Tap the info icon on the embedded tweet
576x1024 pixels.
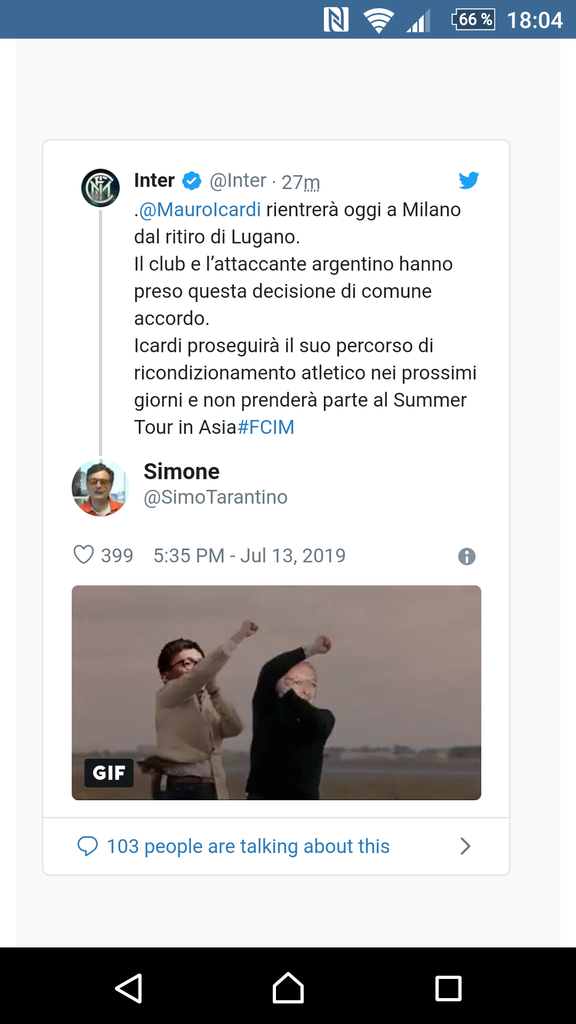click(x=466, y=555)
